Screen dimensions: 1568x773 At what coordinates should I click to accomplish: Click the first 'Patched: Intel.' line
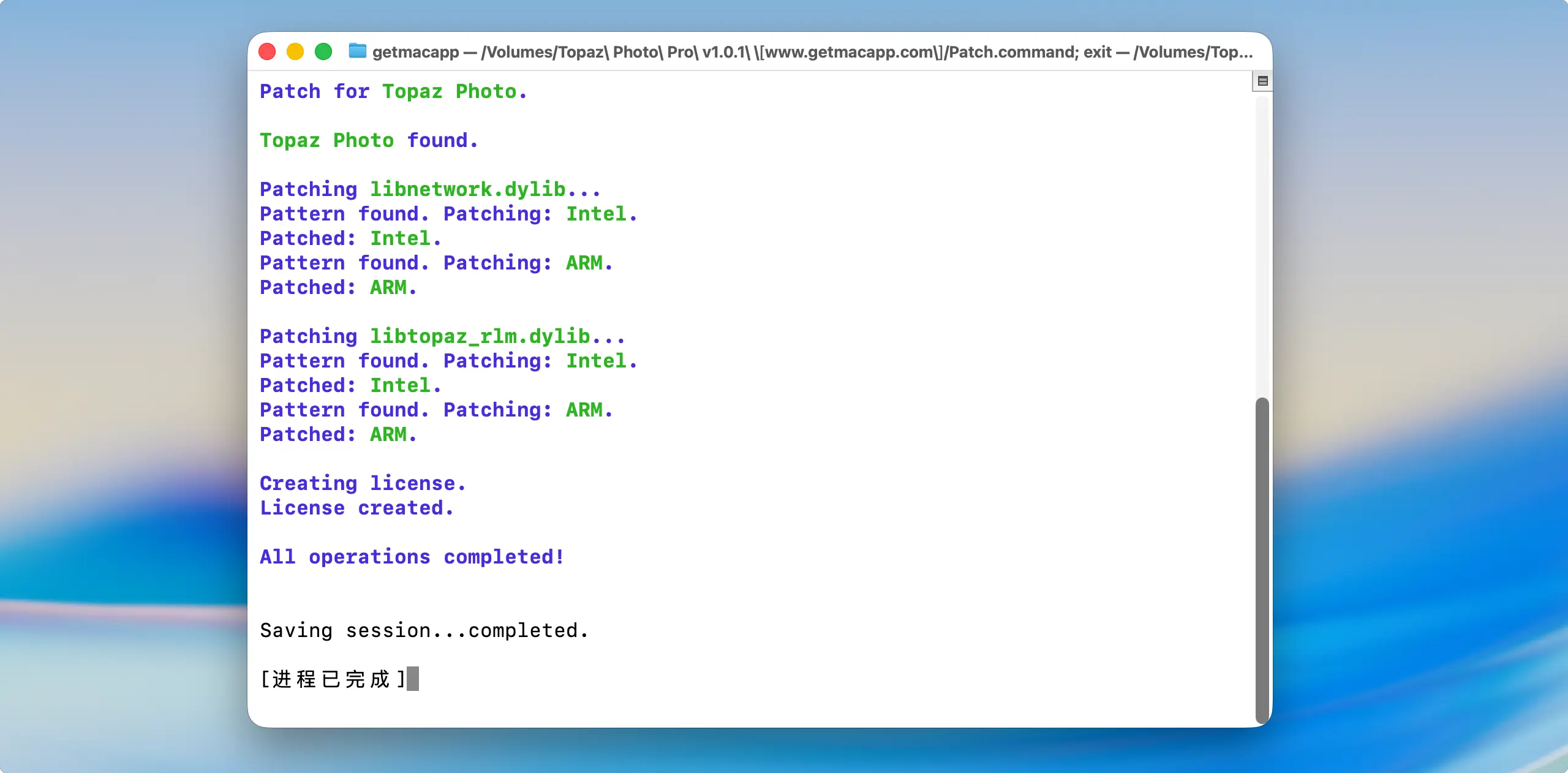(x=350, y=238)
